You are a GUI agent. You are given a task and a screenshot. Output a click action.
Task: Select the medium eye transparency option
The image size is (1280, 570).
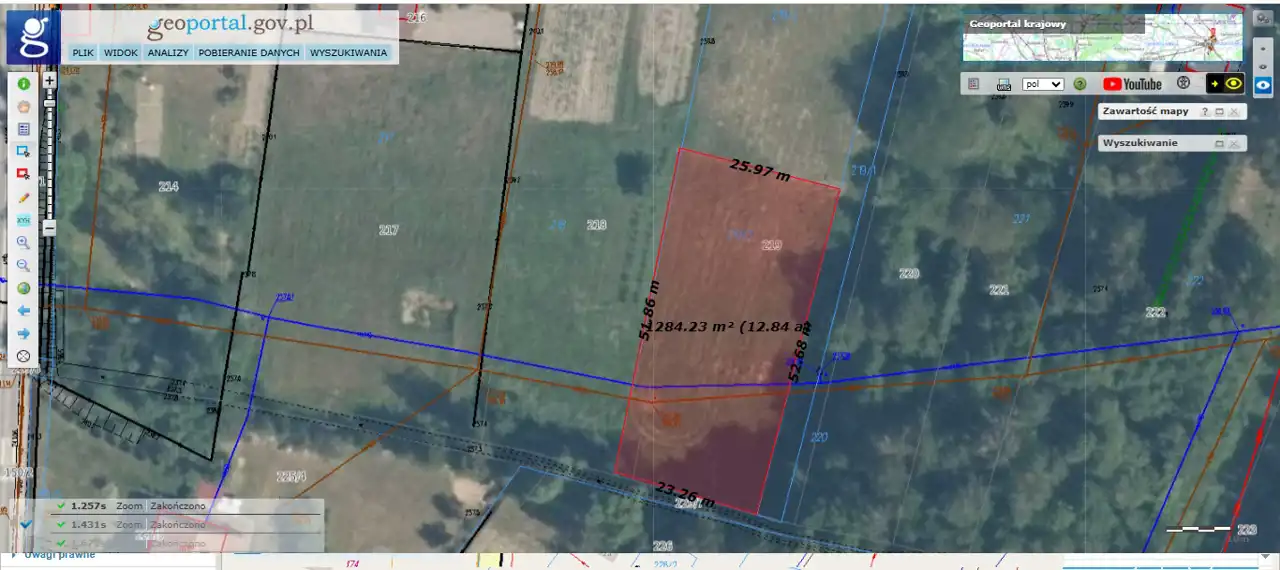1263,66
